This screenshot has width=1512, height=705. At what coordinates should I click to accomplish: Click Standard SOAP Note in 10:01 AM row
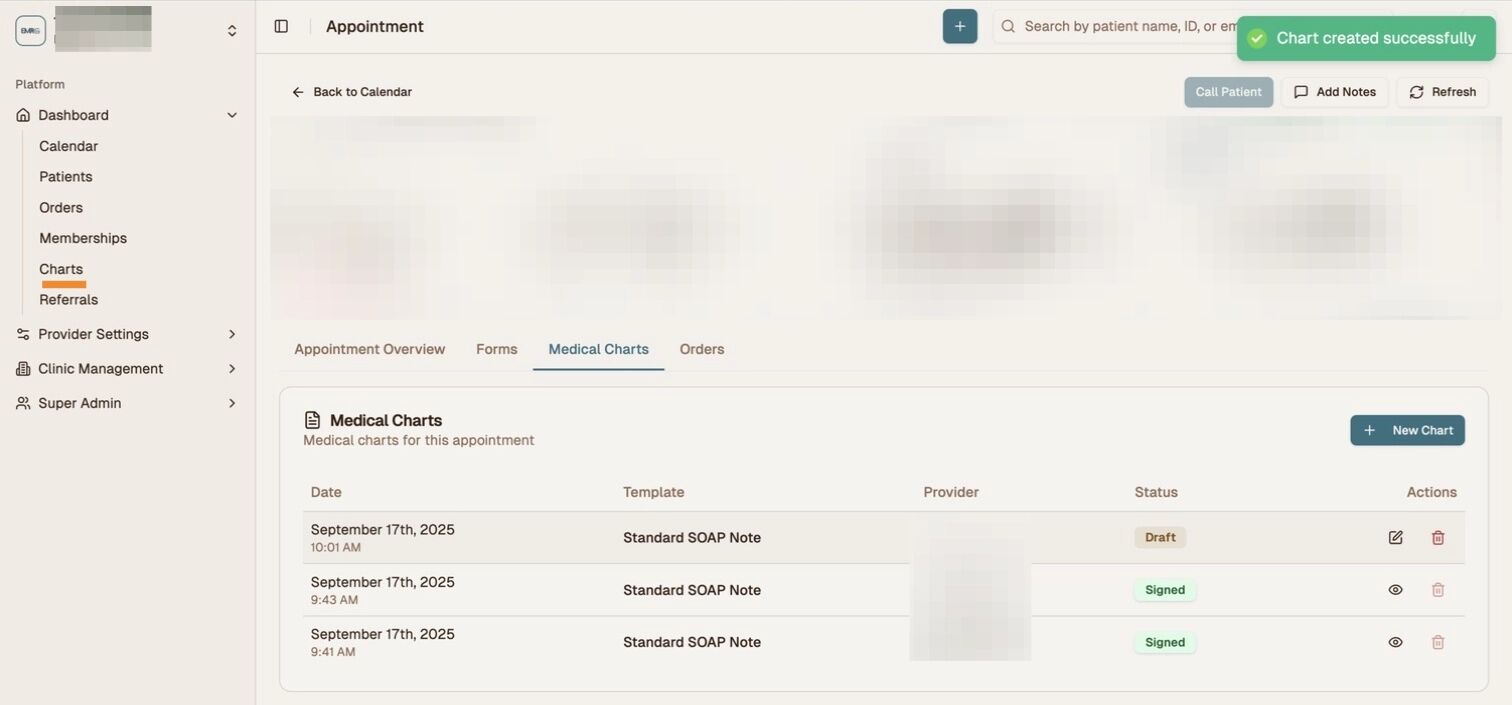pos(692,538)
